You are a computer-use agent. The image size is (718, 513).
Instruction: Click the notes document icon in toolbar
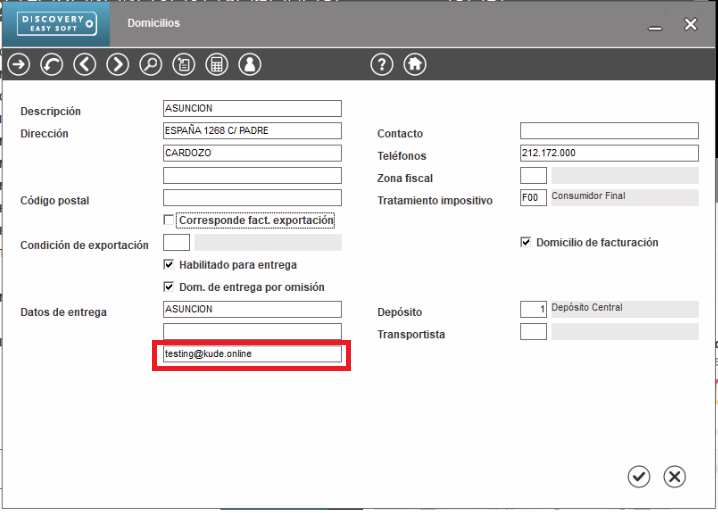point(183,65)
